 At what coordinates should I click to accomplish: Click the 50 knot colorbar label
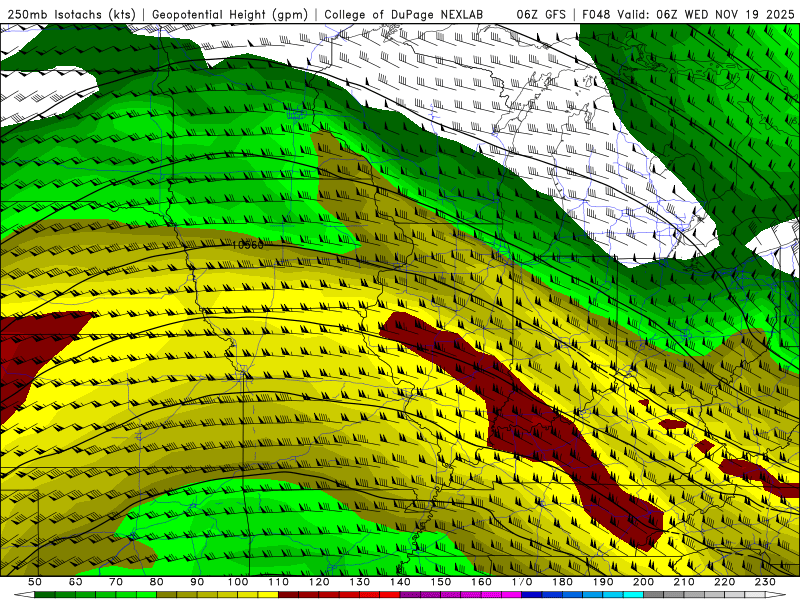(35, 582)
